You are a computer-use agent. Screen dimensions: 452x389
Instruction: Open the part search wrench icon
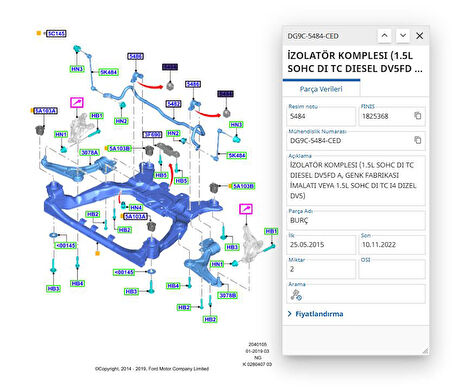tap(296, 295)
